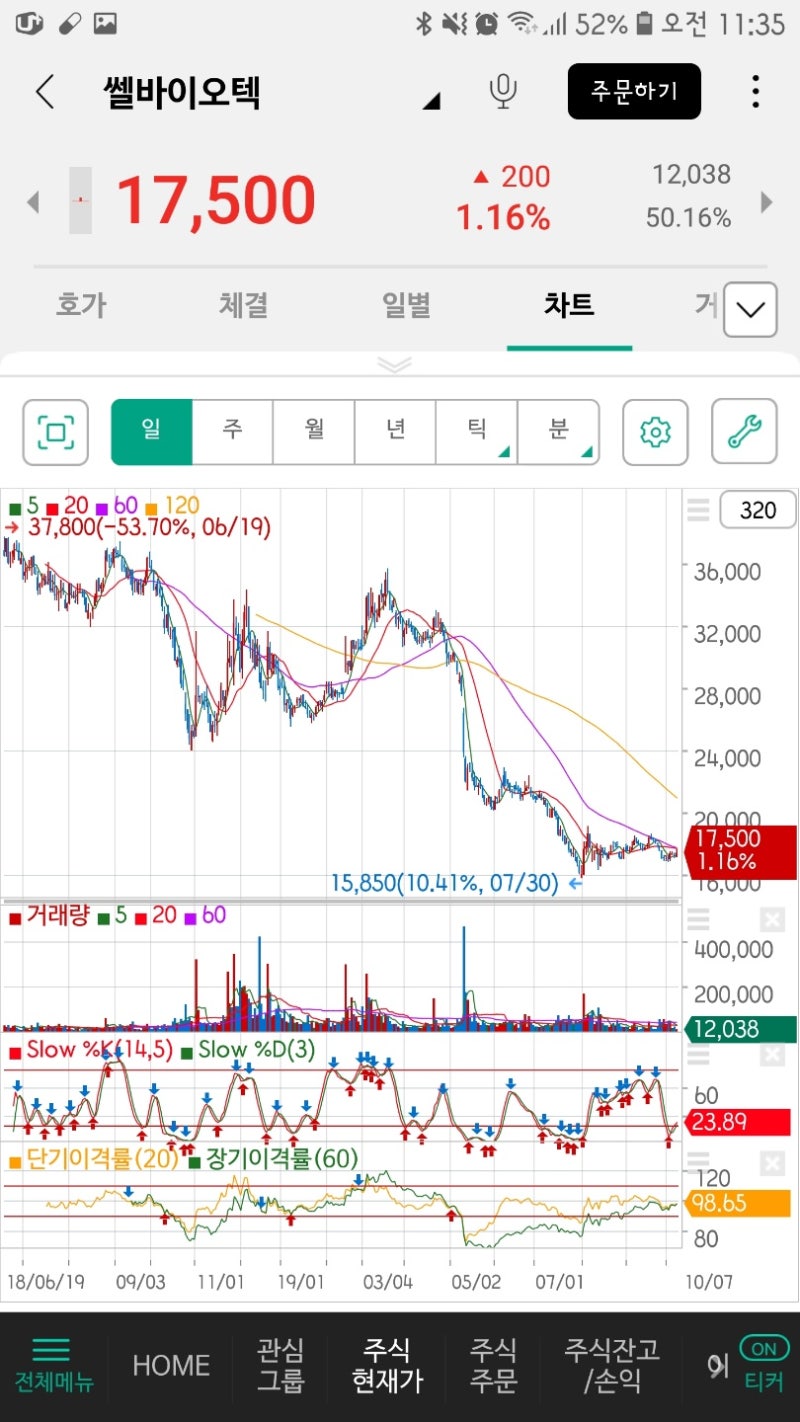Viewport: 800px width, 1422px height.
Task: Switch to the 체결 tab
Action: [x=244, y=305]
